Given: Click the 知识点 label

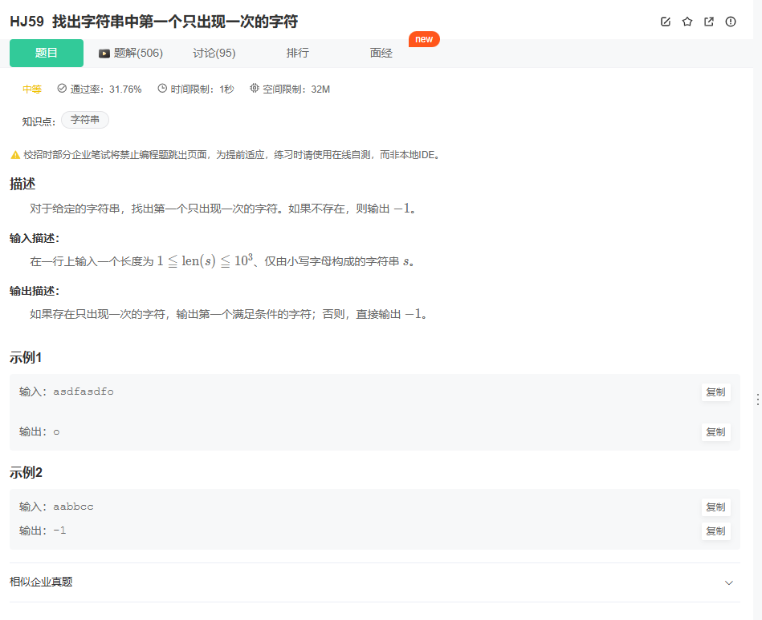Looking at the screenshot, I should click(39, 121).
